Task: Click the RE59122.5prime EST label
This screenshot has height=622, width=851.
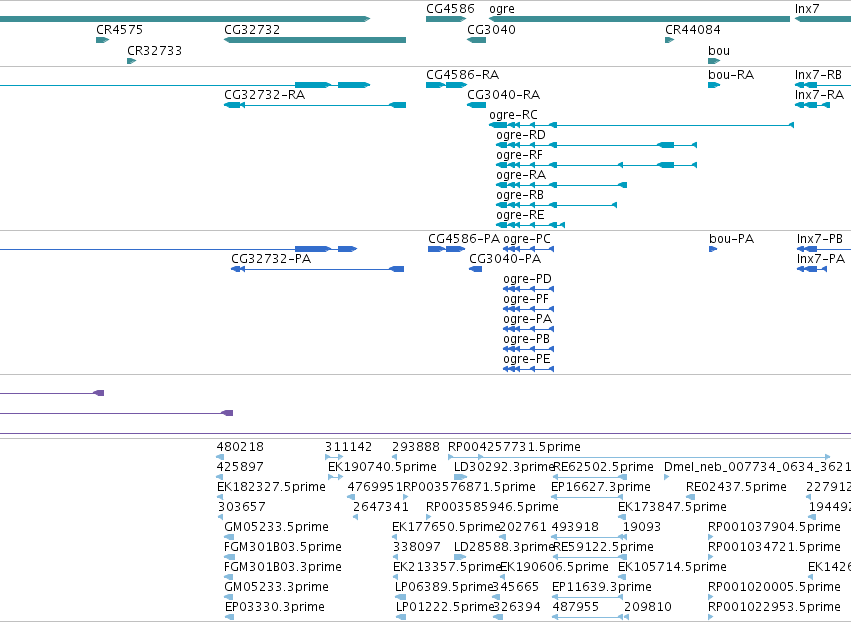Action: pyautogui.click(x=603, y=547)
